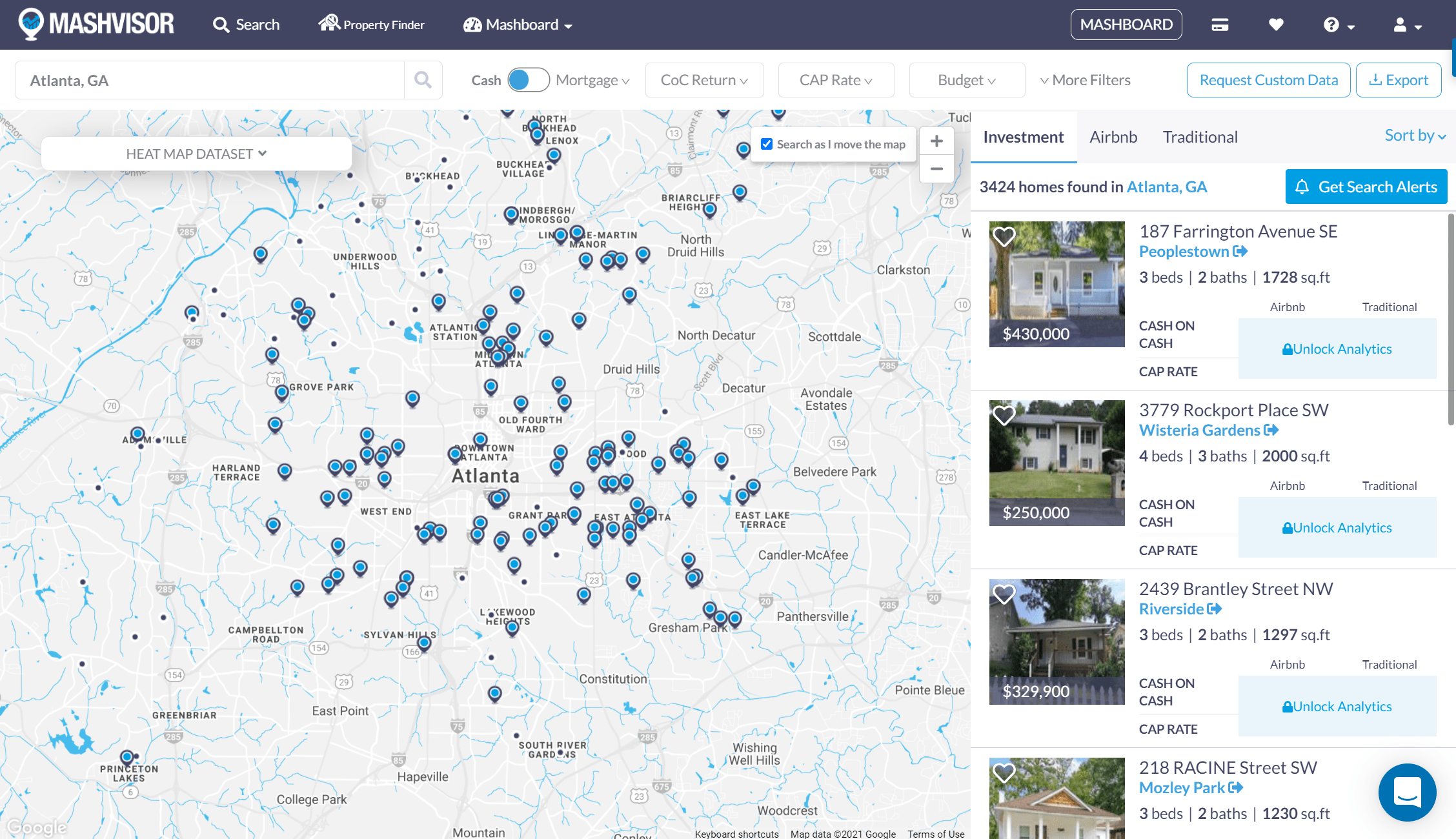Open the CAP Rate filter

(x=836, y=80)
